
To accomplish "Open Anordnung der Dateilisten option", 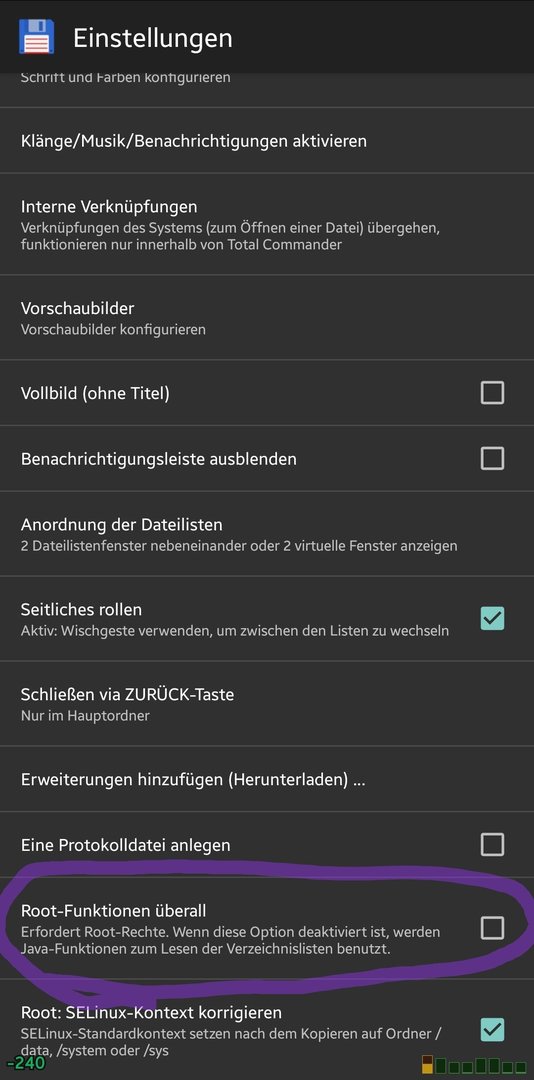I will (267, 534).
